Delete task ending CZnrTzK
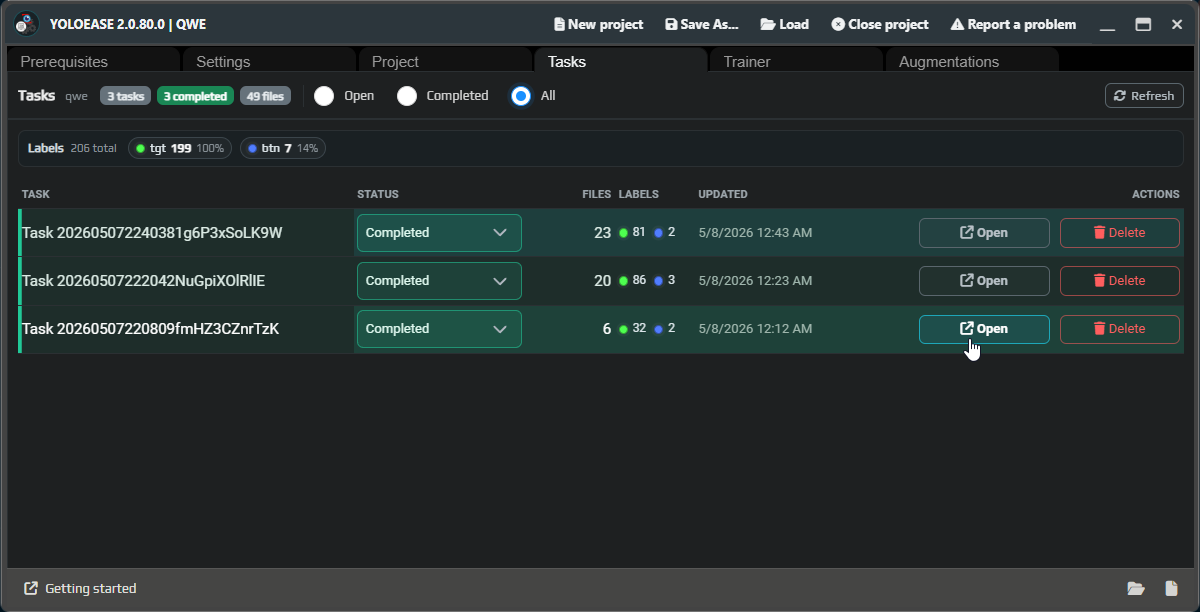This screenshot has width=1200, height=612. tap(1120, 329)
